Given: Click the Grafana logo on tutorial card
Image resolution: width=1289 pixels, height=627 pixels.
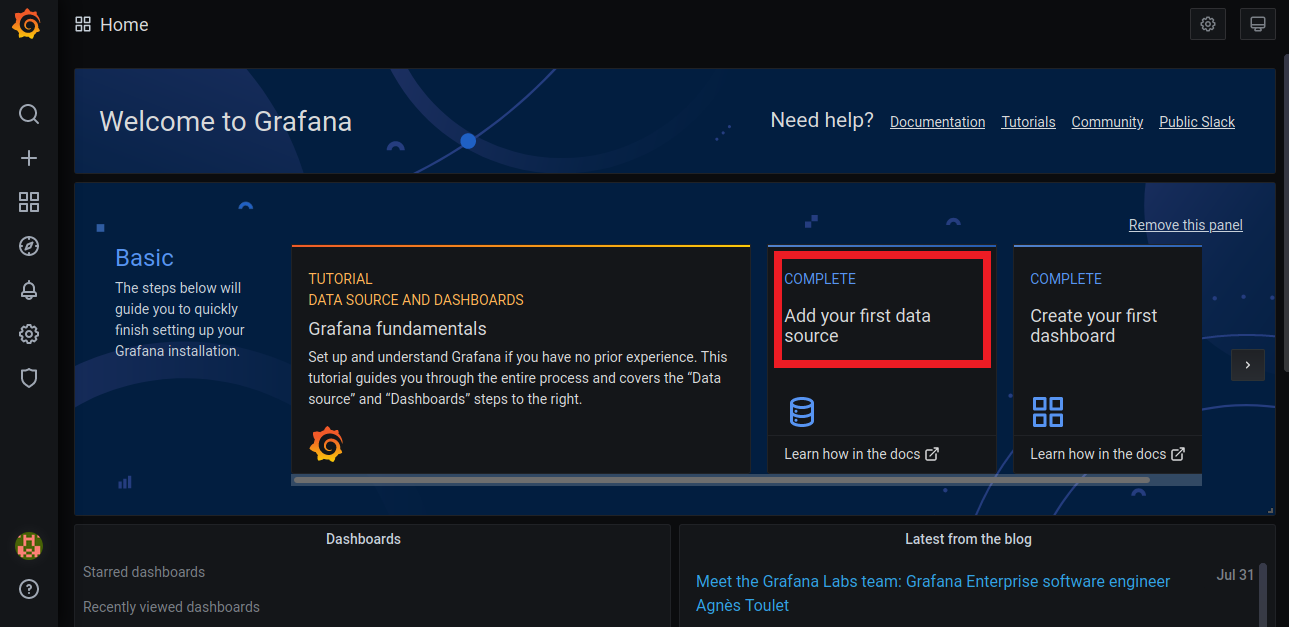Looking at the screenshot, I should point(326,444).
